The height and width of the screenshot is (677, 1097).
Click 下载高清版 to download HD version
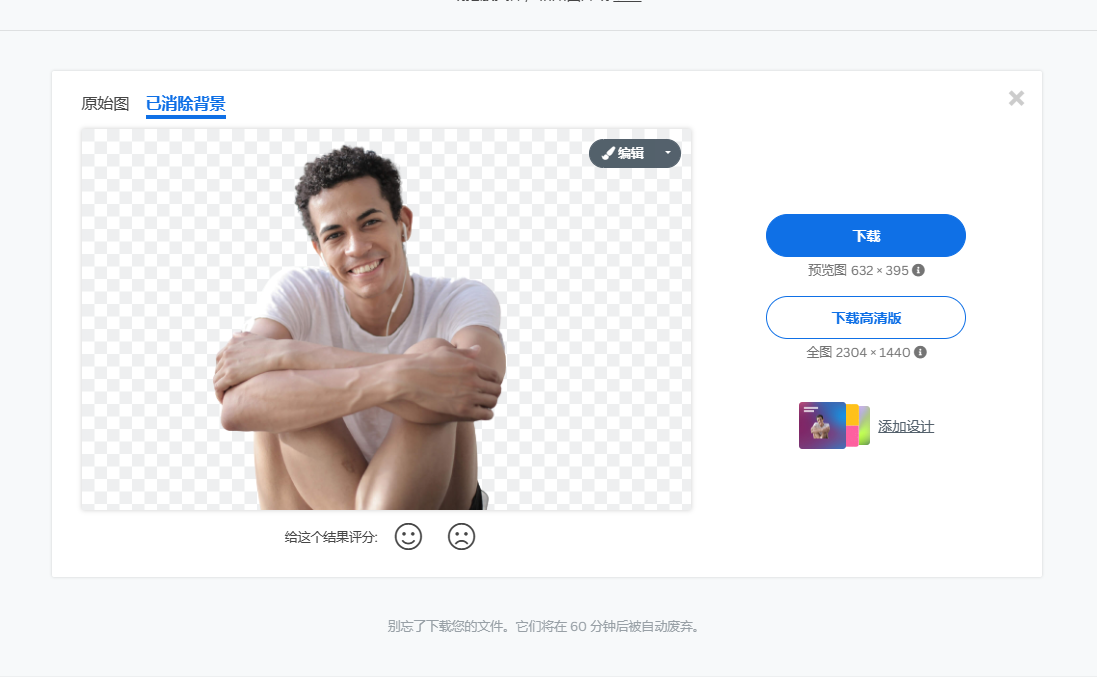click(866, 317)
